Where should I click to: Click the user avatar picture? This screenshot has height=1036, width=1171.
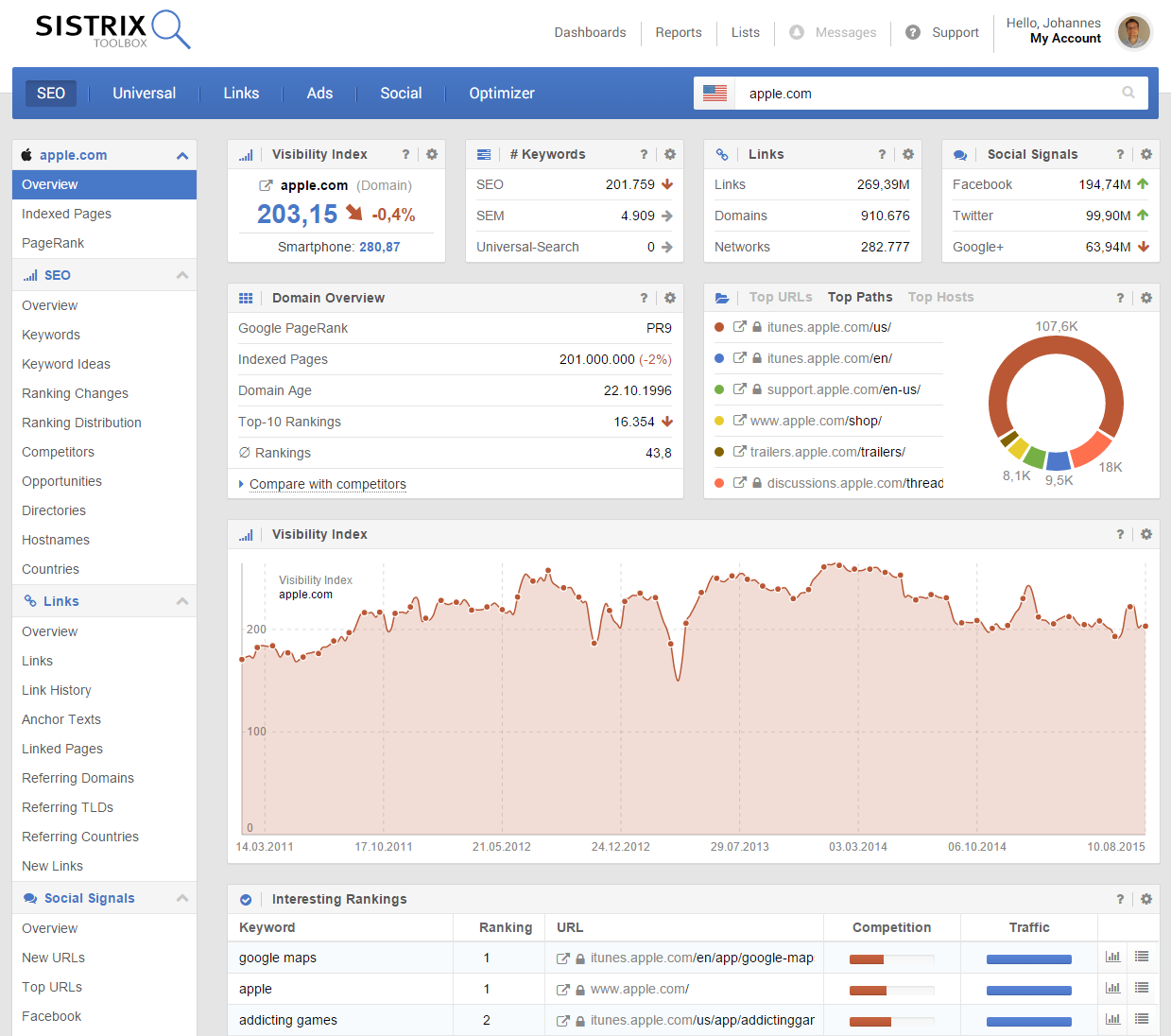tap(1133, 31)
